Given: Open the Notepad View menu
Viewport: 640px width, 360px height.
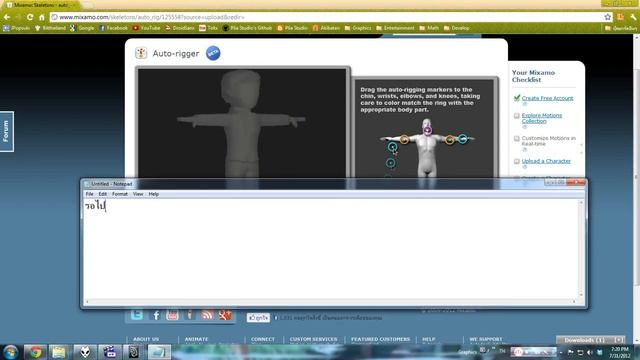Looking at the screenshot, I should 138,194.
